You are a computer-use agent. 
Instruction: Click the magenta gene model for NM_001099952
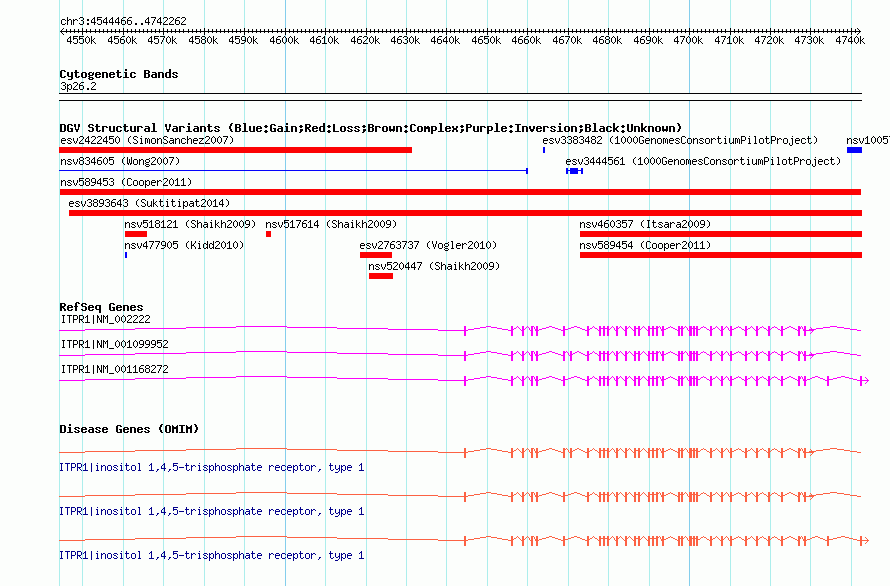(460, 355)
